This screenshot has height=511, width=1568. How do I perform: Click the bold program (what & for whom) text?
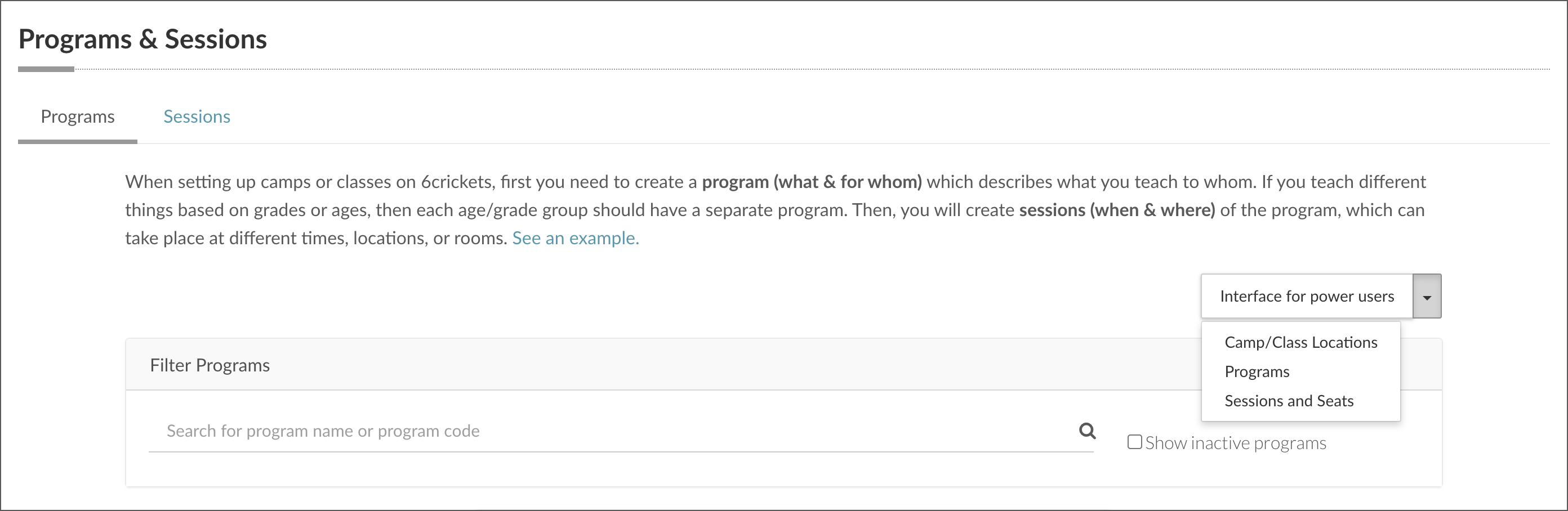click(x=812, y=182)
